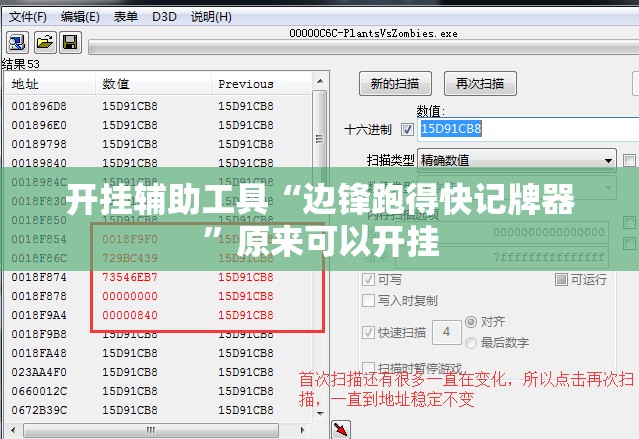Image resolution: width=639 pixels, height=439 pixels.
Task: Click the 地址 column header
Action: click(50, 84)
